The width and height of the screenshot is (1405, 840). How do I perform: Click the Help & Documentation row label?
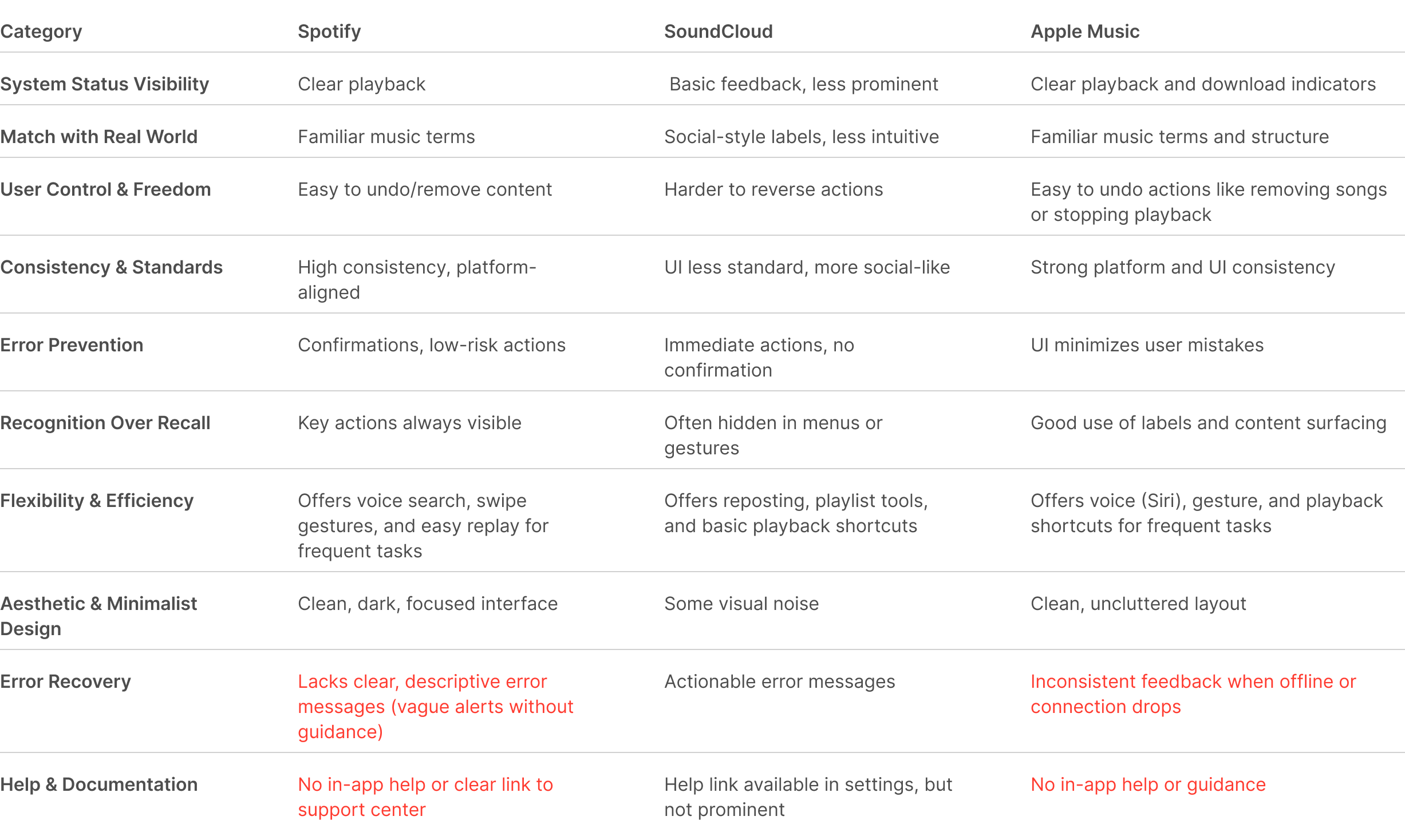click(x=98, y=784)
